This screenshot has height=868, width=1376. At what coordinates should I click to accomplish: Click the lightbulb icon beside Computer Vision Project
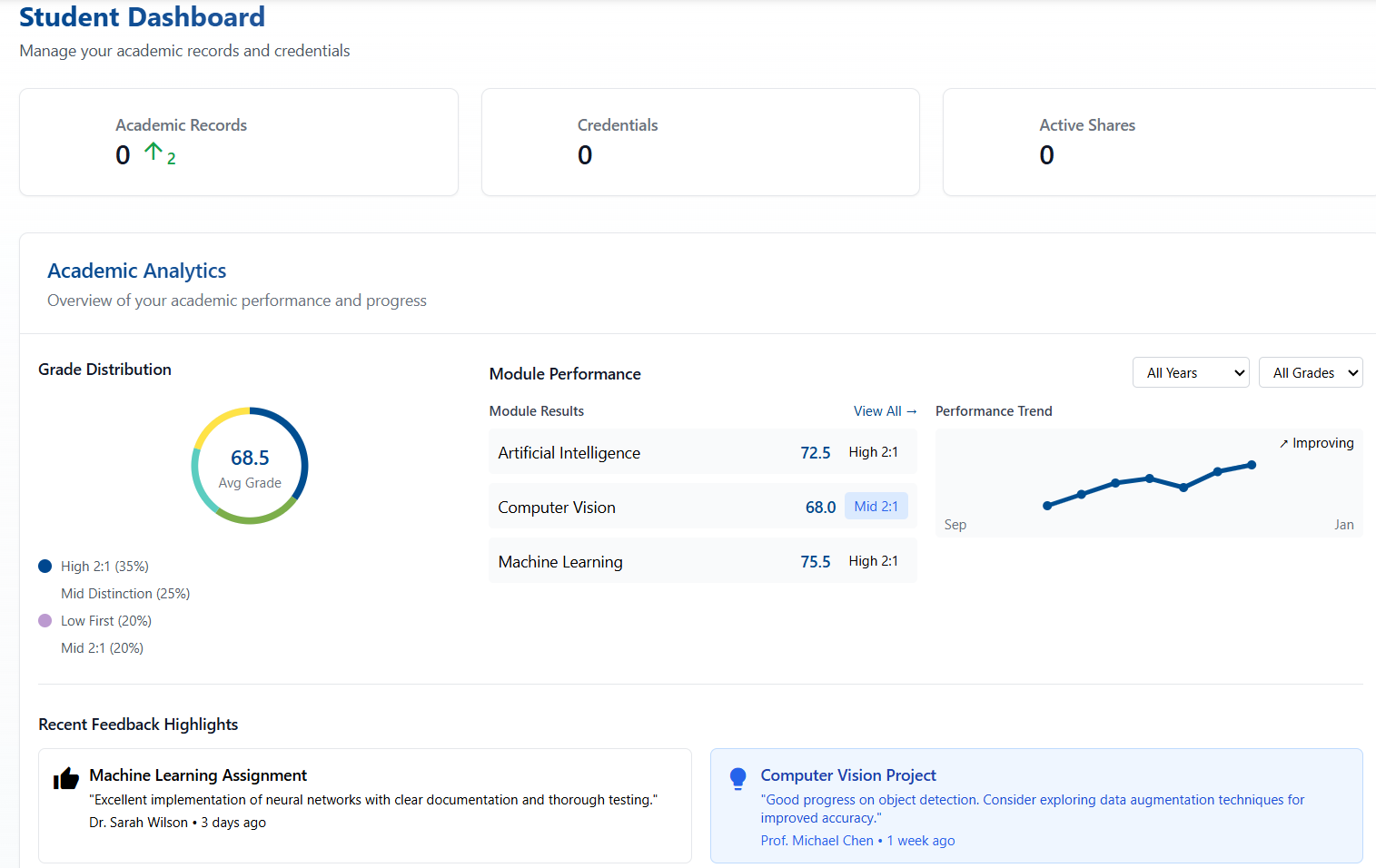[737, 778]
